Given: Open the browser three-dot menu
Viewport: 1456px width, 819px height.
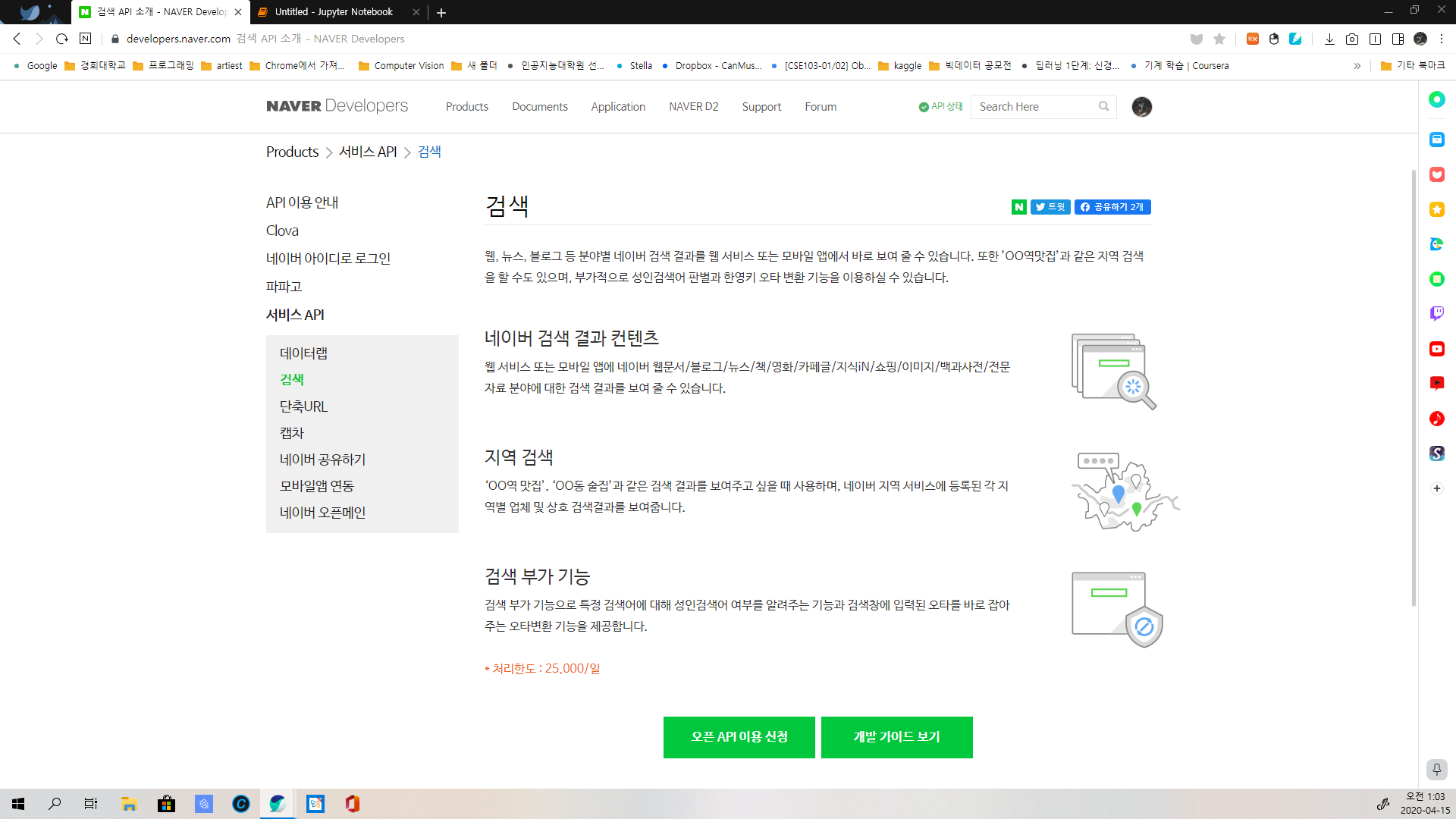Looking at the screenshot, I should 1442,39.
